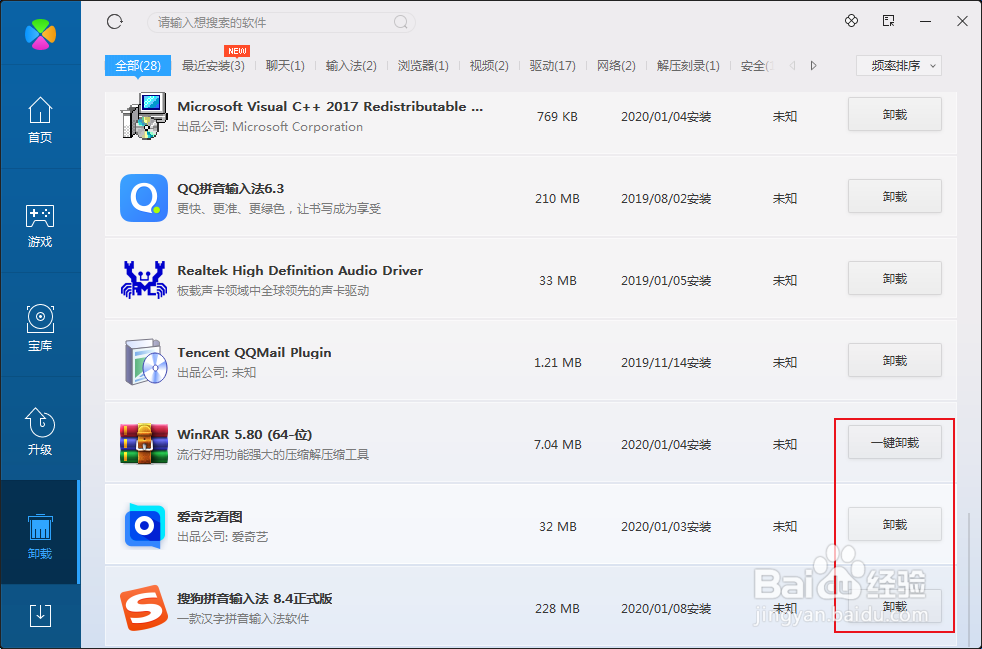This screenshot has height=649, width=982.
Task: Open the skin/theme icon in the title bar
Action: point(851,20)
